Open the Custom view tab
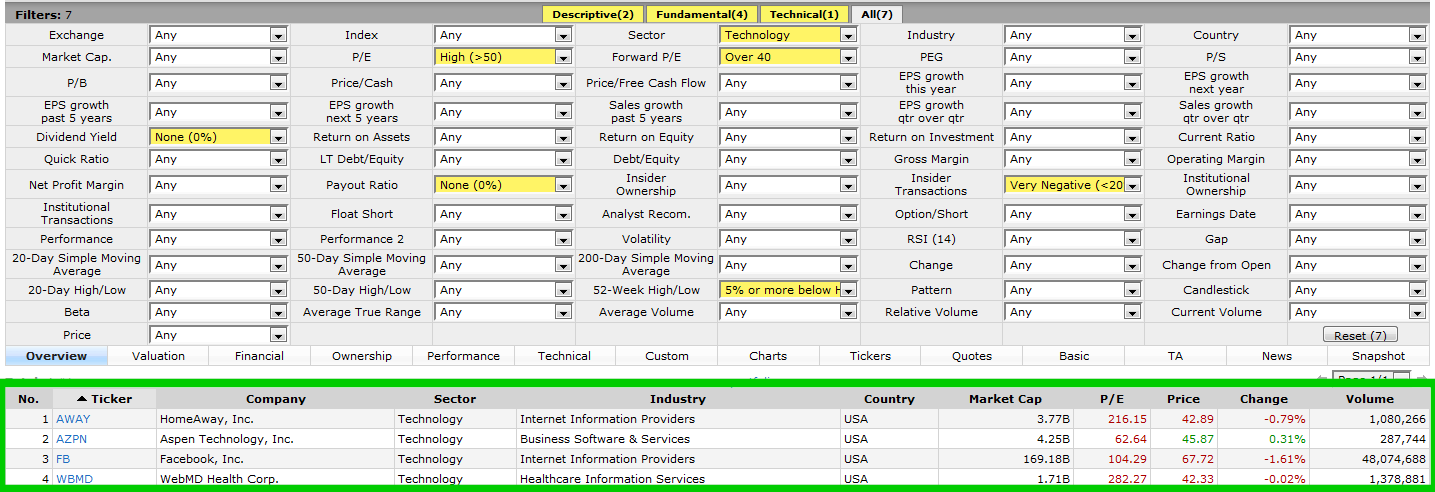Image resolution: width=1435 pixels, height=492 pixels. (x=667, y=356)
